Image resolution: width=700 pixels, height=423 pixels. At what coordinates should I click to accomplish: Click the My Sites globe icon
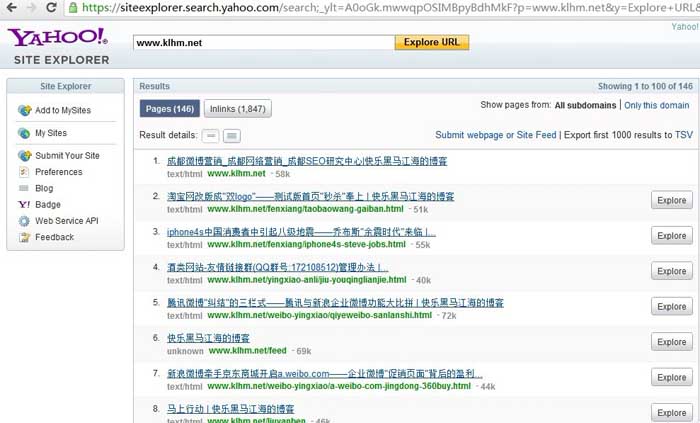coord(24,133)
